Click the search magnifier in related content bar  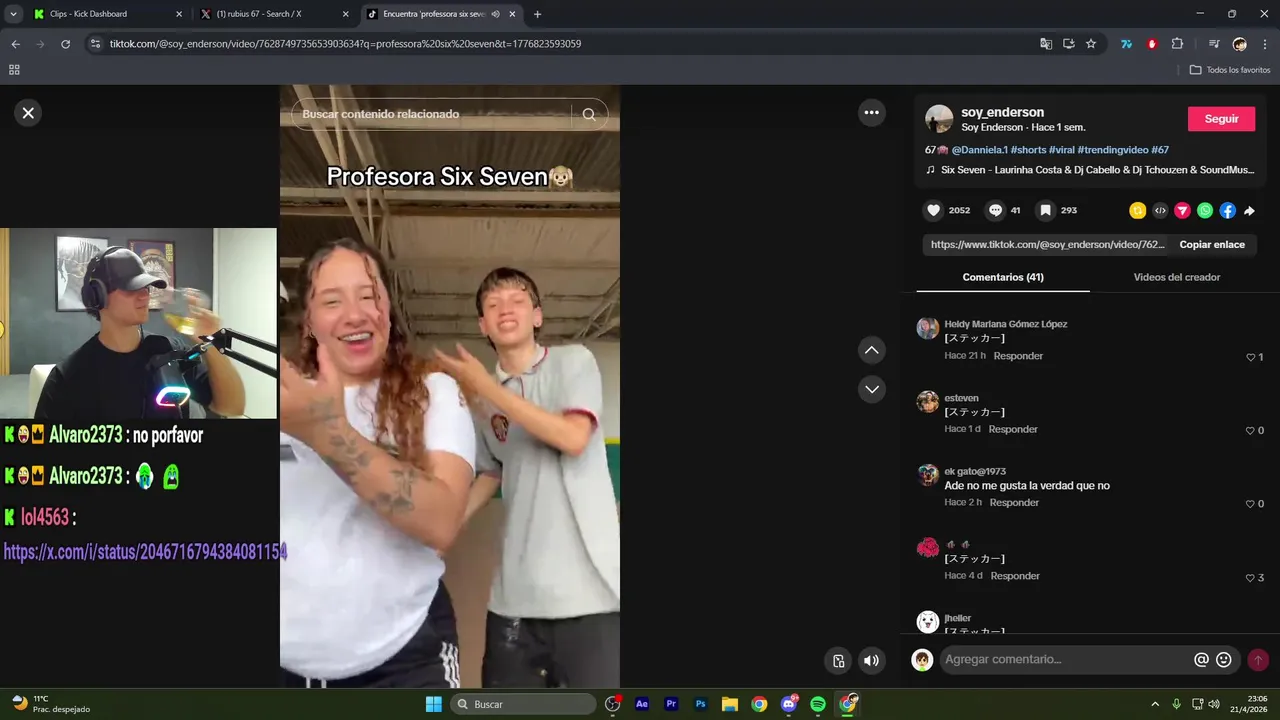(589, 114)
